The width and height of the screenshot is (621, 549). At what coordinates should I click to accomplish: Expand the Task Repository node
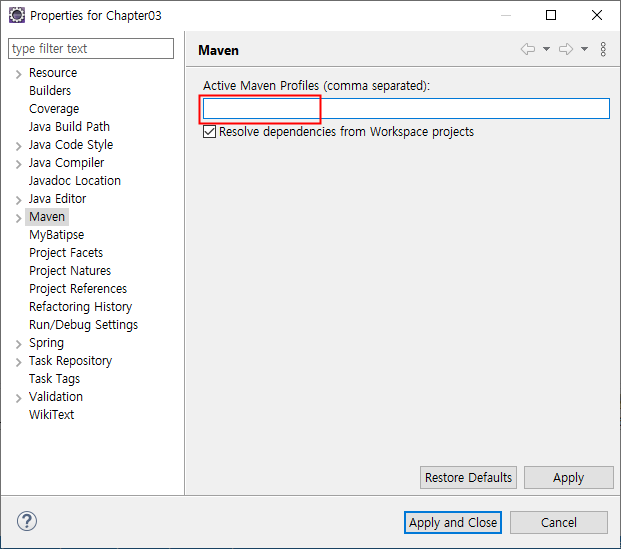(x=18, y=362)
